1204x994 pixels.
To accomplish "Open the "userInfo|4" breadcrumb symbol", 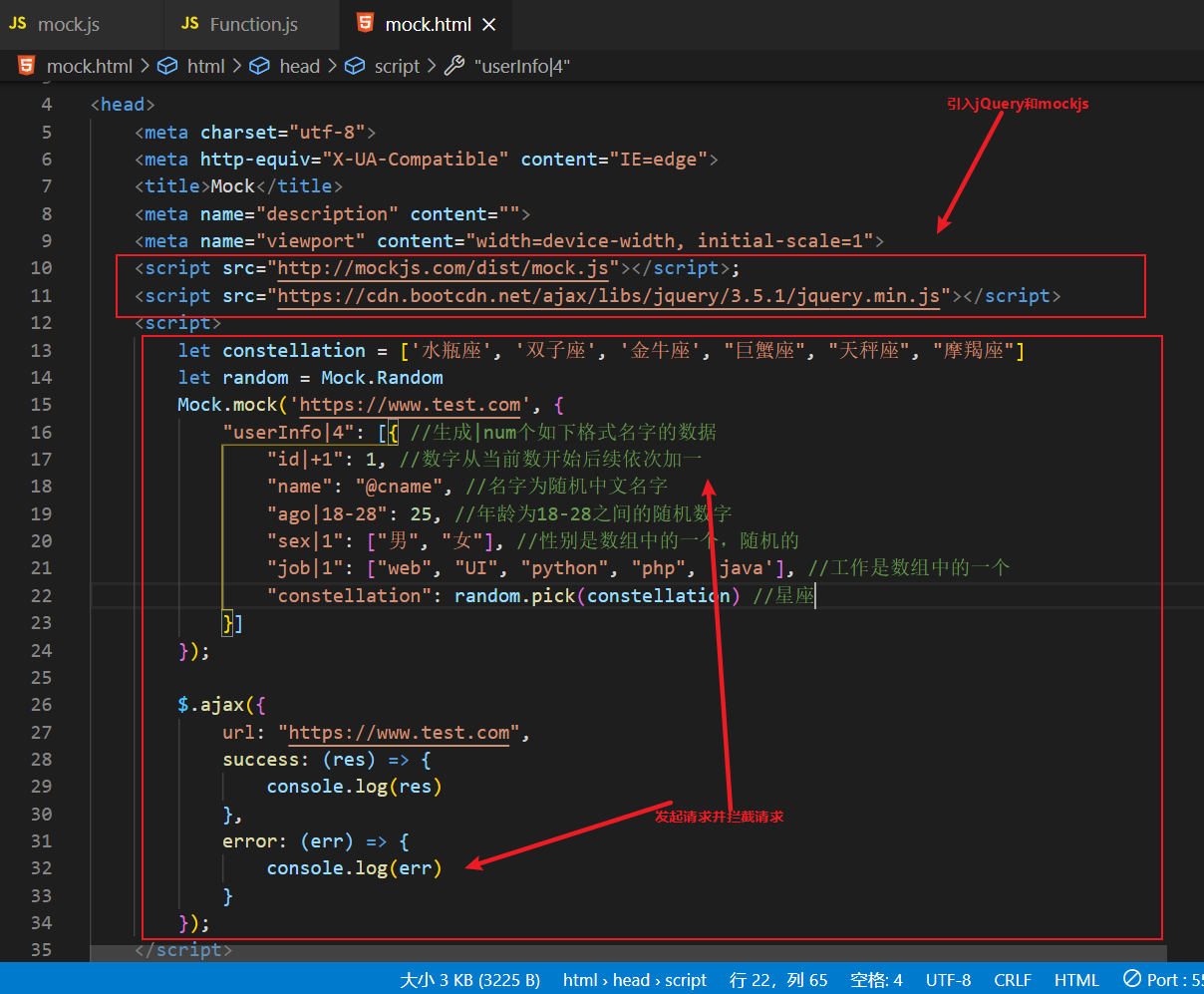I will point(508,66).
